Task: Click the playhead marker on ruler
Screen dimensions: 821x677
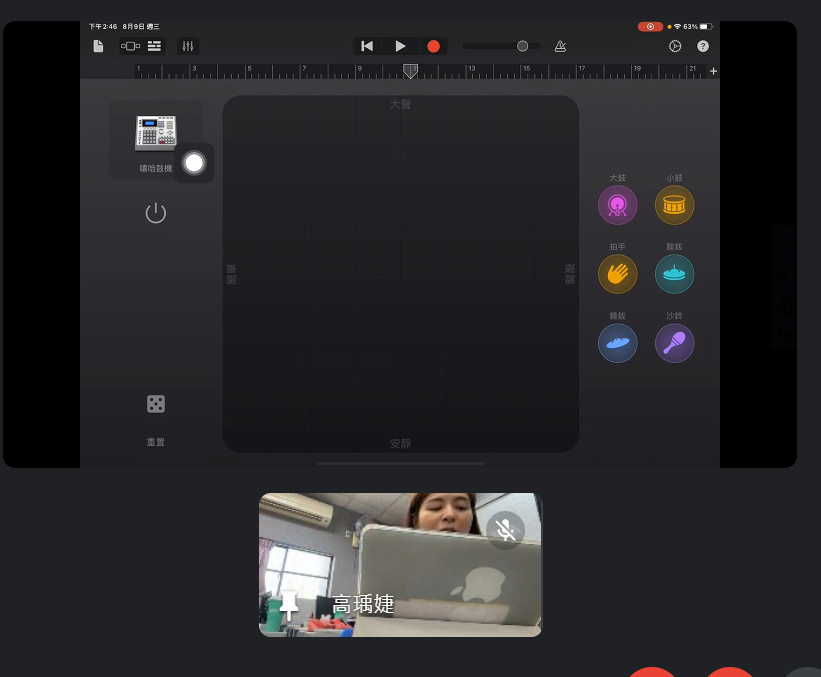Action: click(x=410, y=71)
